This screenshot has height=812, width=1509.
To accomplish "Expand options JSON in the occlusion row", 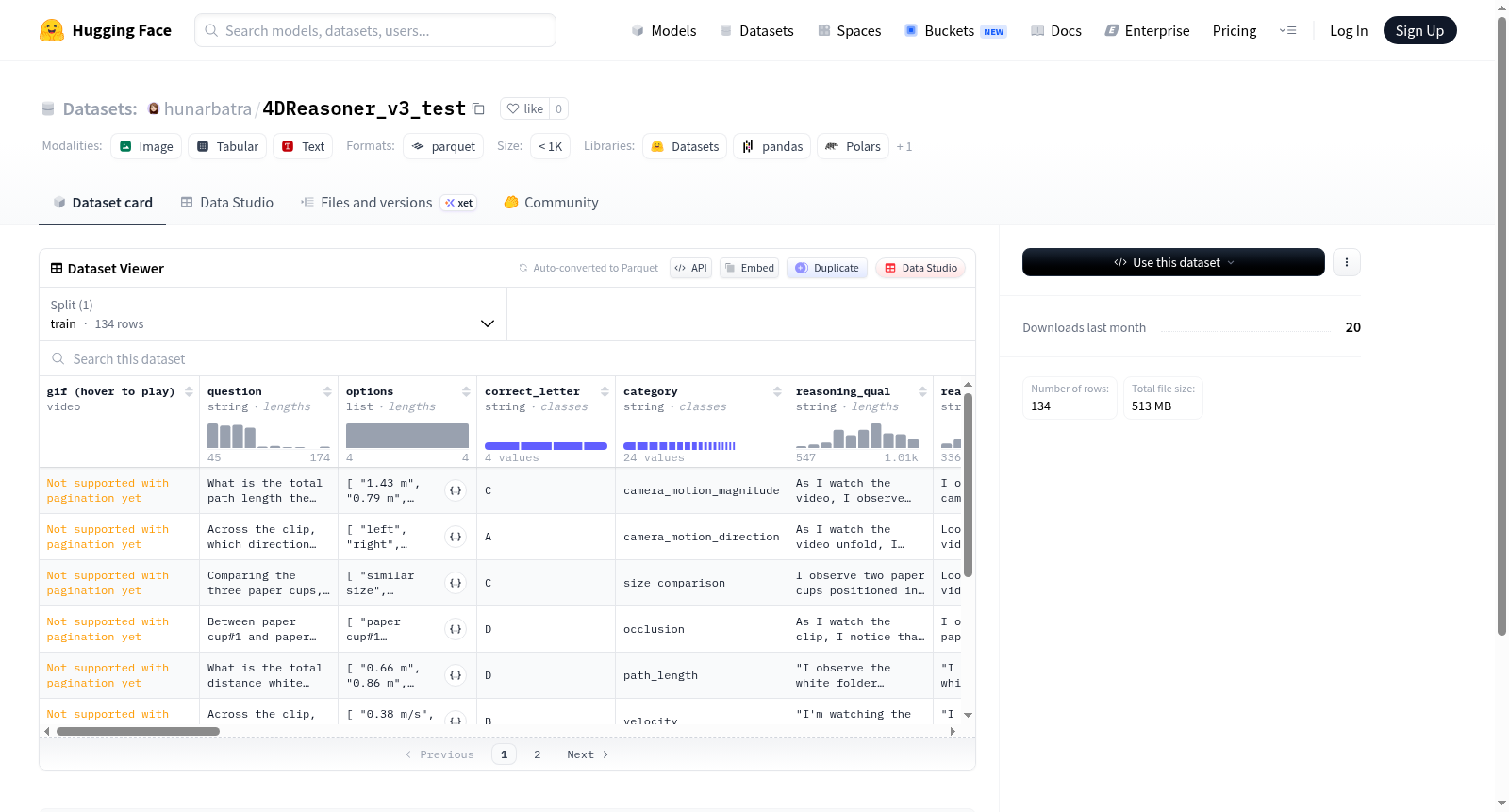I will click(456, 629).
